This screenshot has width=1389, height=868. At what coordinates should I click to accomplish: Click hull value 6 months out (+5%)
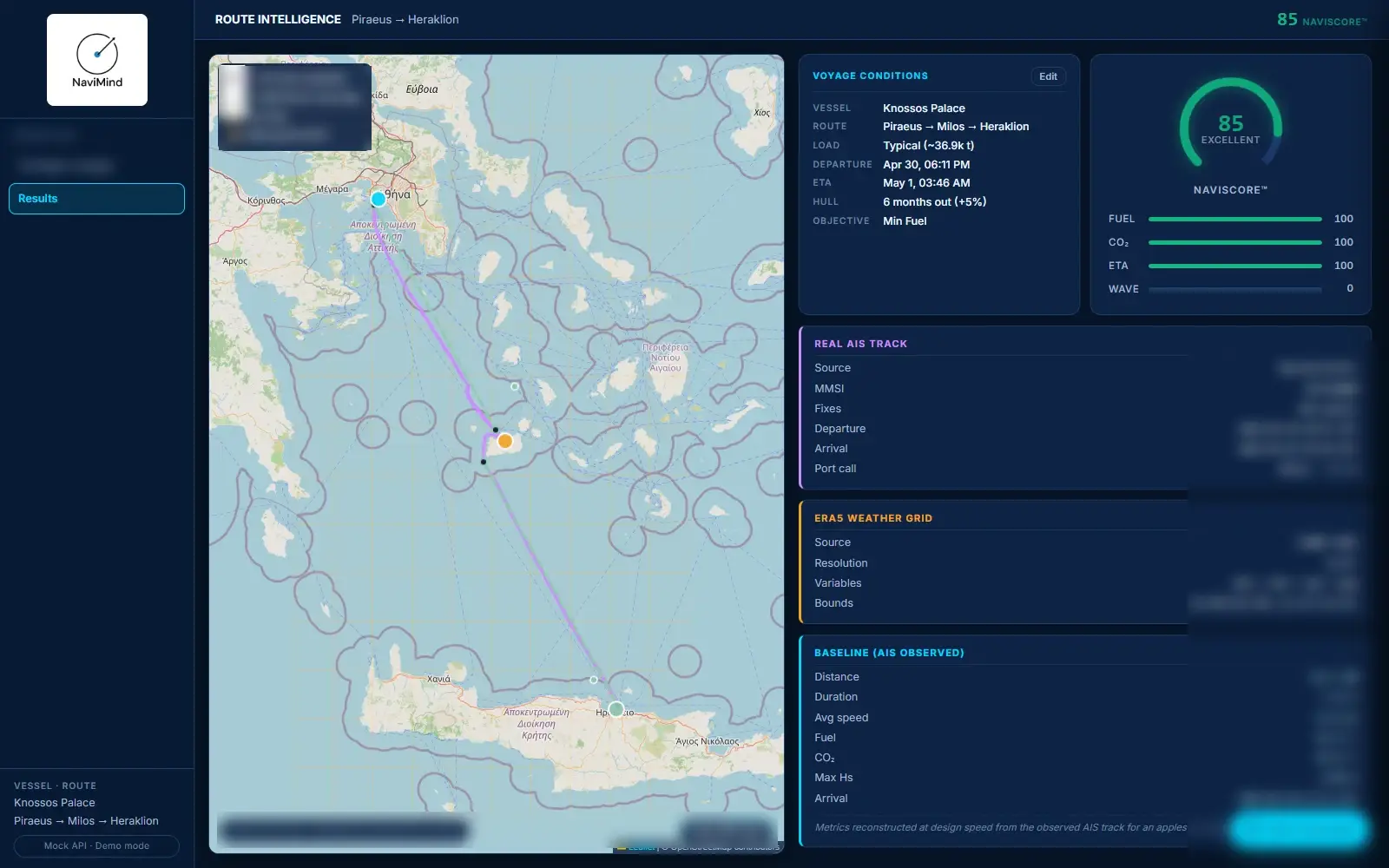coord(934,202)
